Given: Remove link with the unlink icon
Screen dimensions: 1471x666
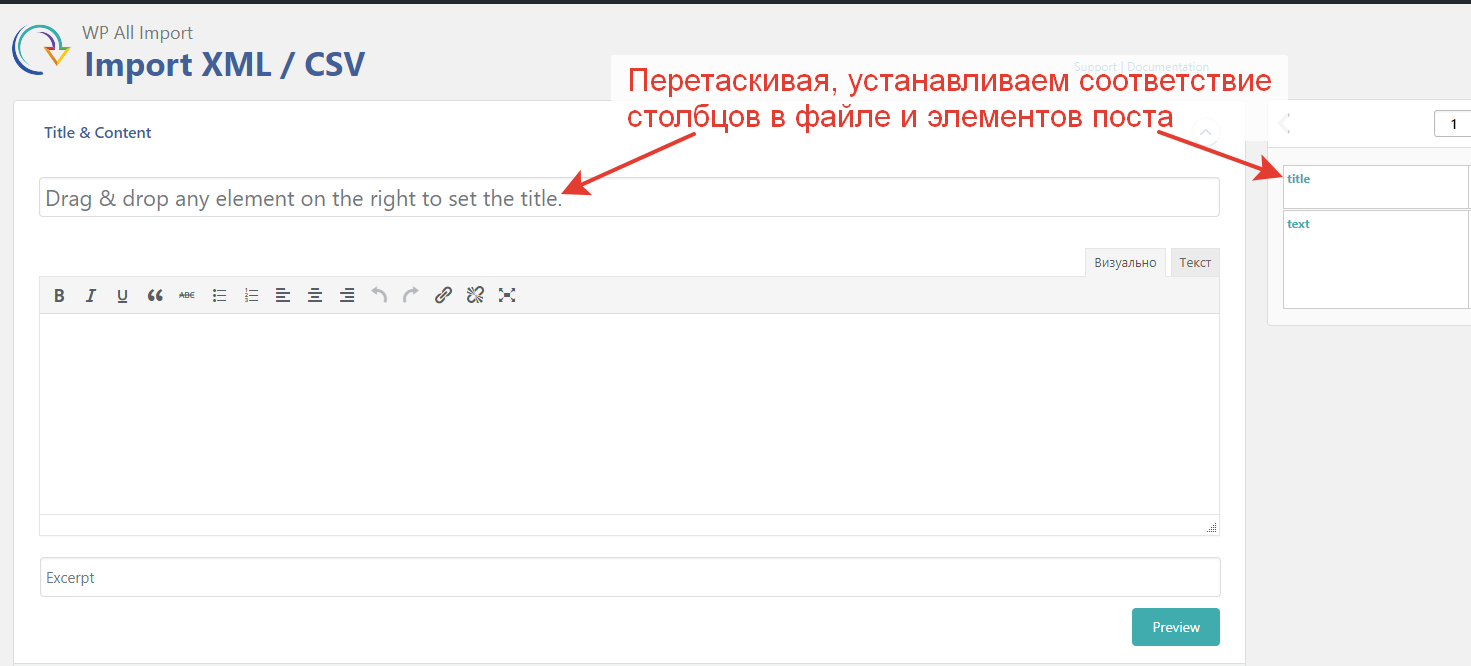Looking at the screenshot, I should coord(475,295).
